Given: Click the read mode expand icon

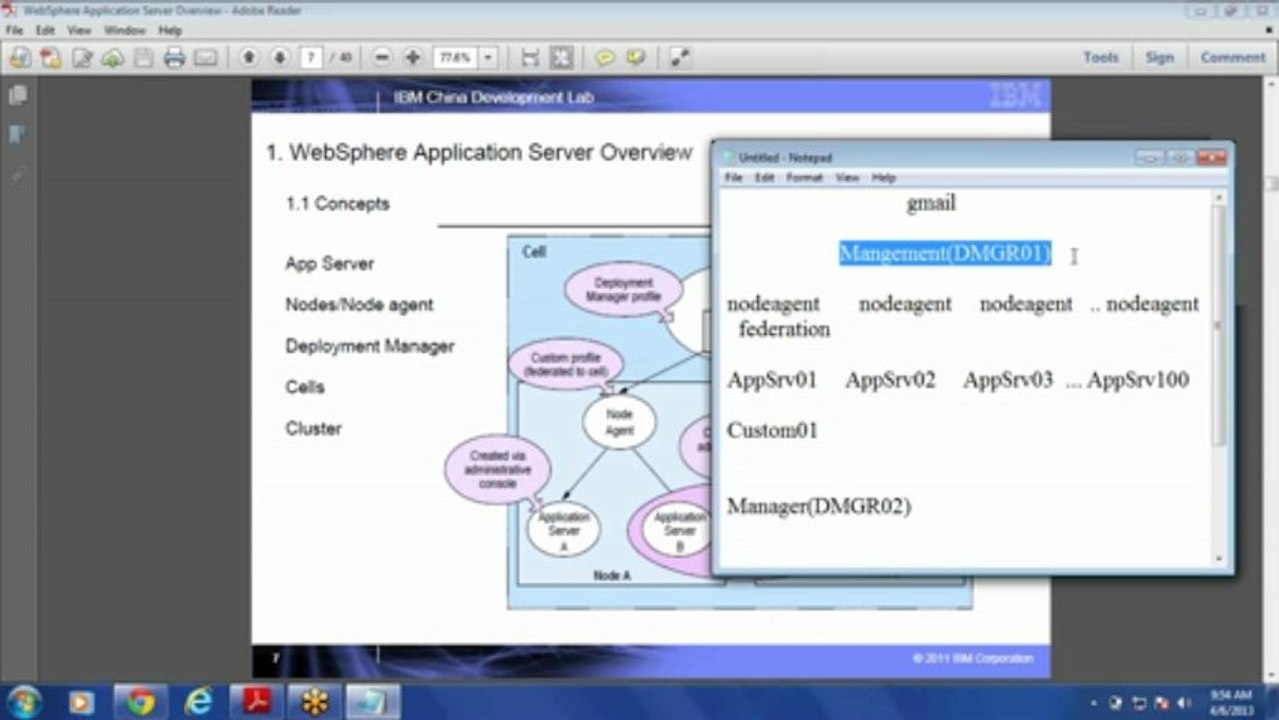Looking at the screenshot, I should (680, 58).
